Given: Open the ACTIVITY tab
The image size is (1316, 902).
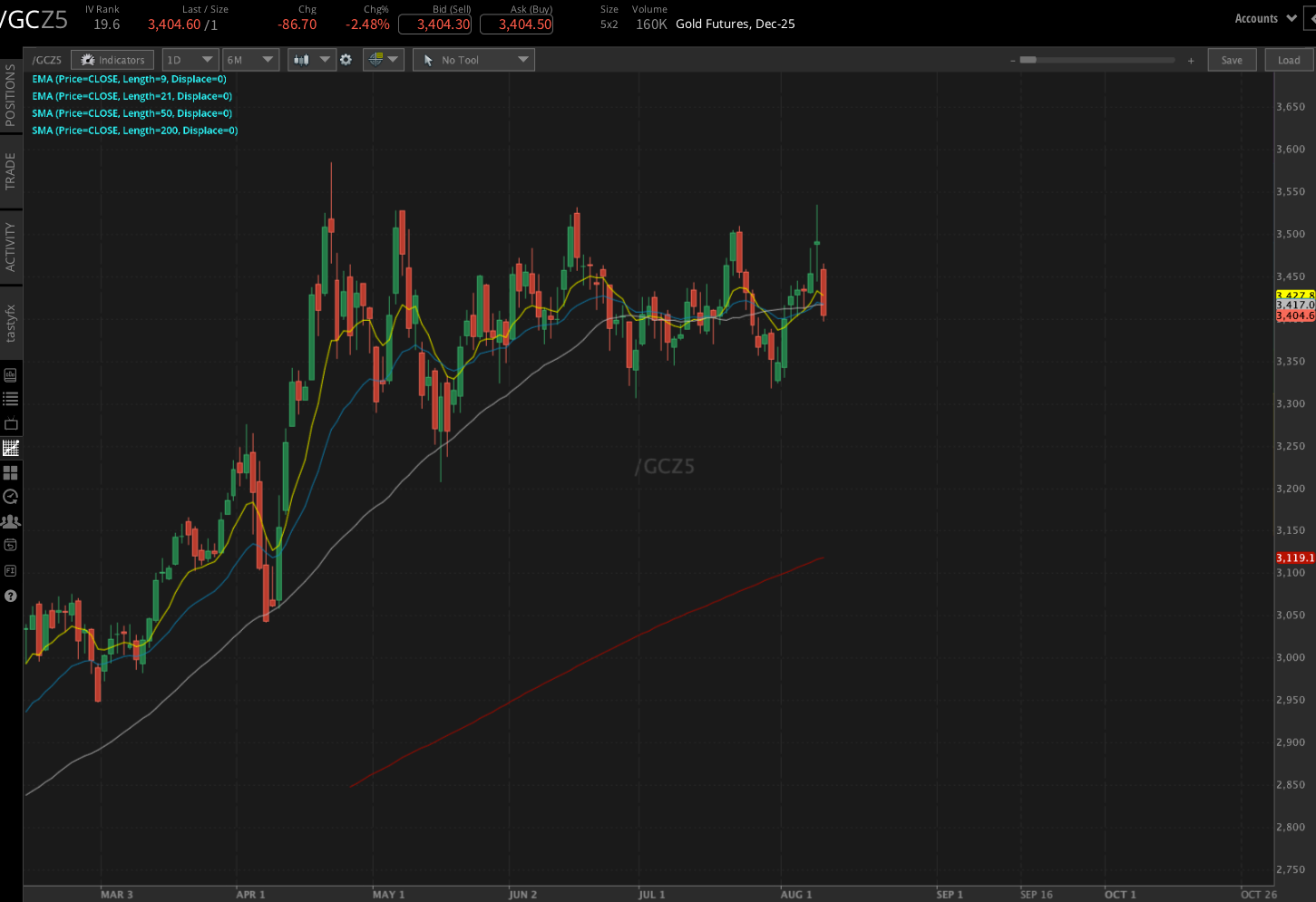Looking at the screenshot, I should click(x=11, y=245).
